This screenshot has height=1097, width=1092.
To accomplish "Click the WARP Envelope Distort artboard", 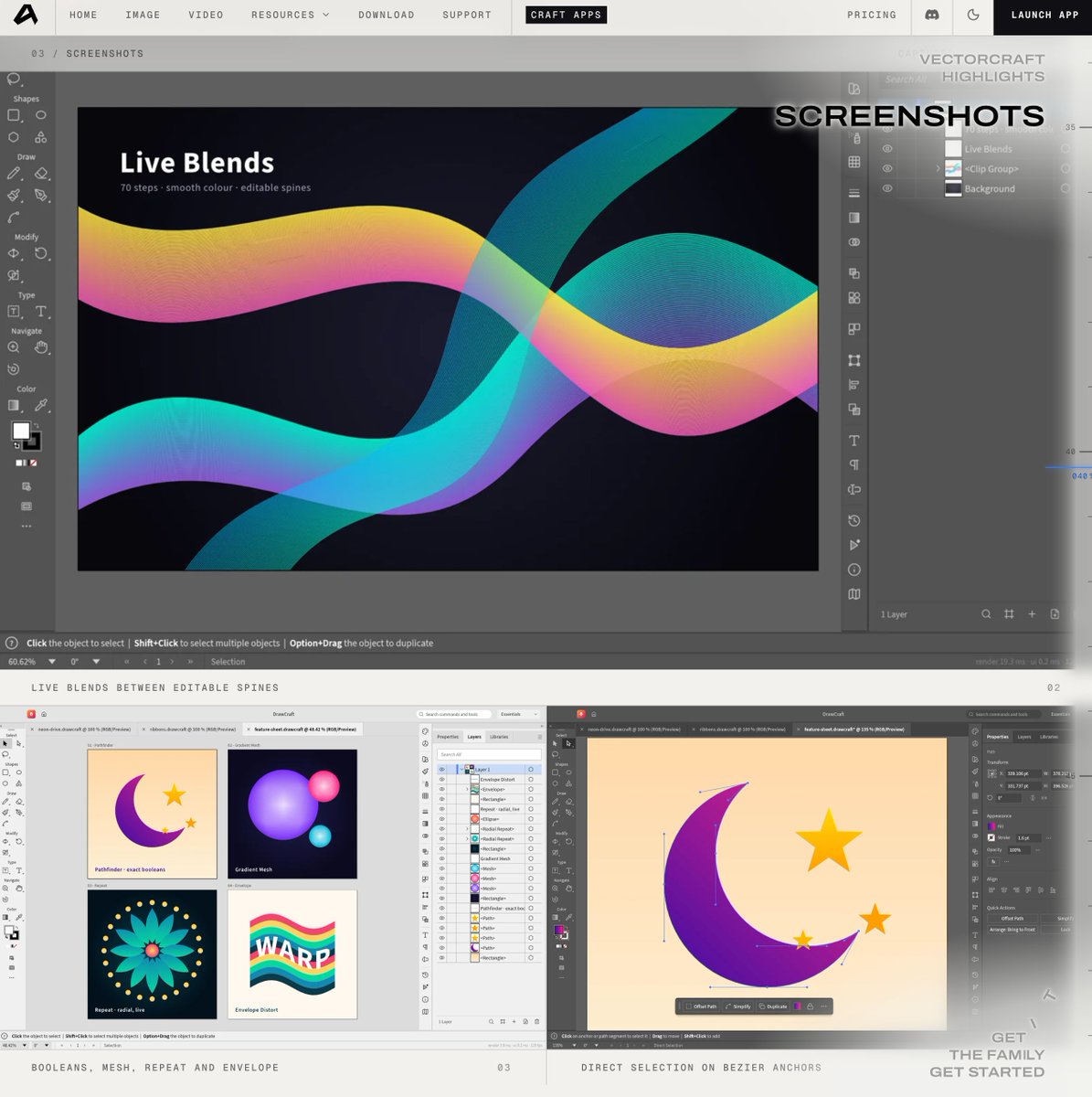I will (292, 953).
